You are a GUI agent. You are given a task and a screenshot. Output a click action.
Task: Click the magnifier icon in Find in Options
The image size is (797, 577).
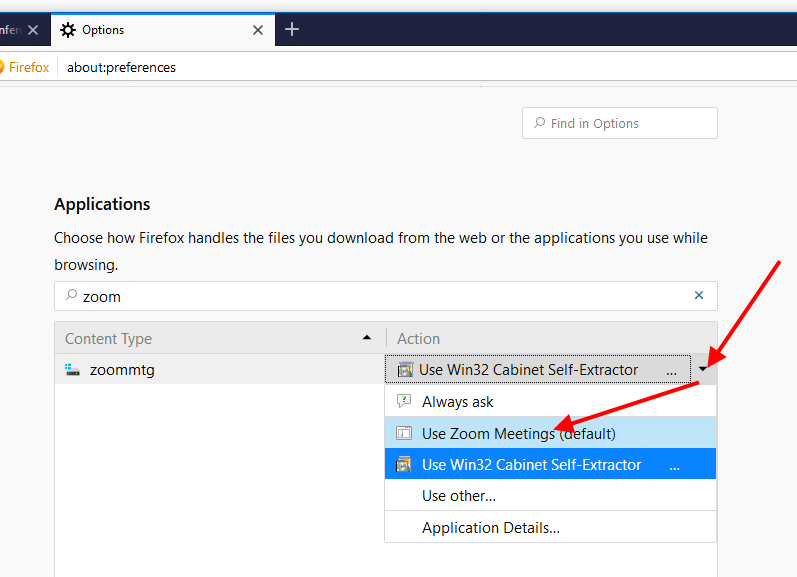[x=540, y=124]
